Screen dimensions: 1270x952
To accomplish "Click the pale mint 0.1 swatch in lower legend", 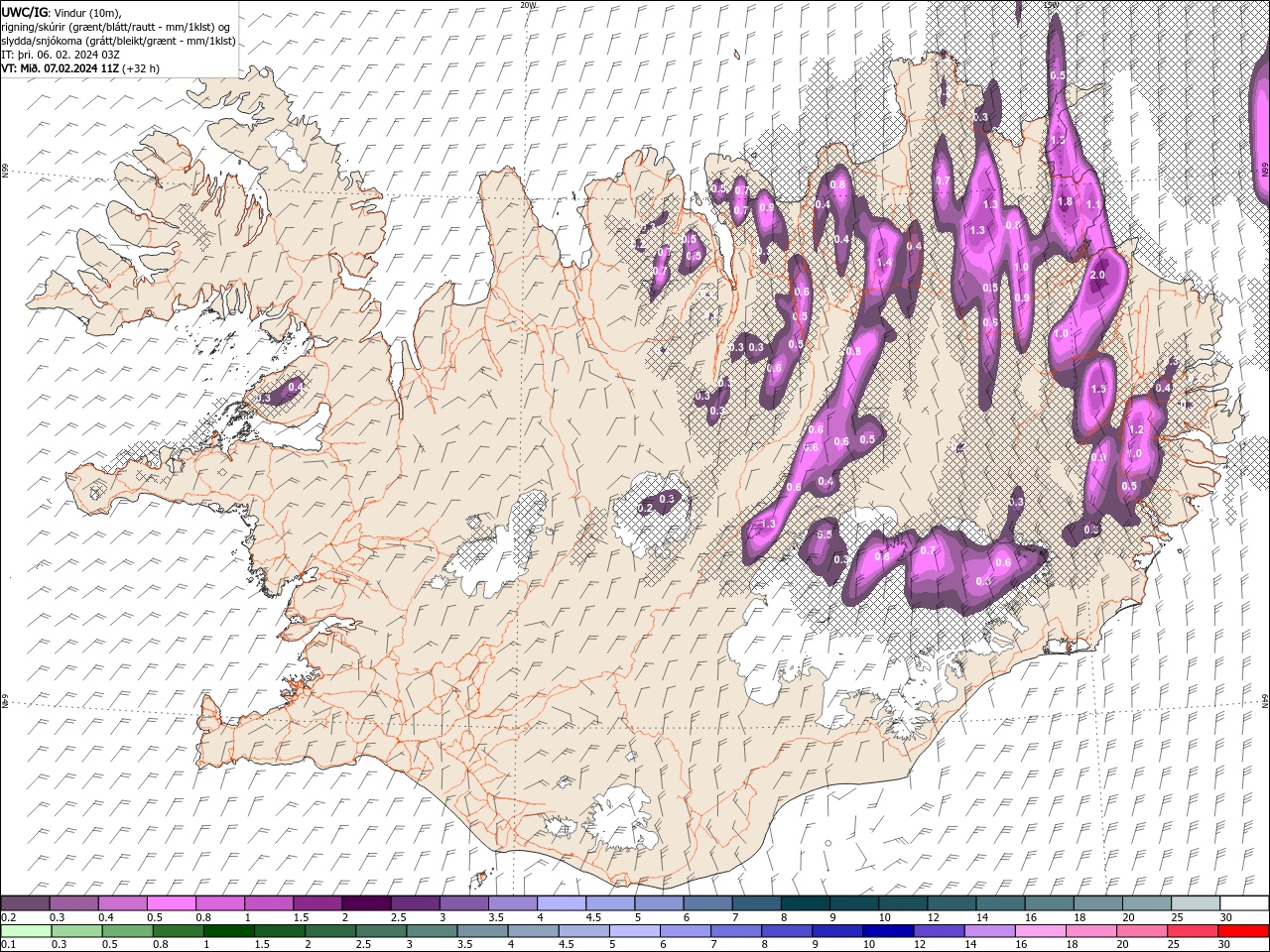I will (x=27, y=931).
